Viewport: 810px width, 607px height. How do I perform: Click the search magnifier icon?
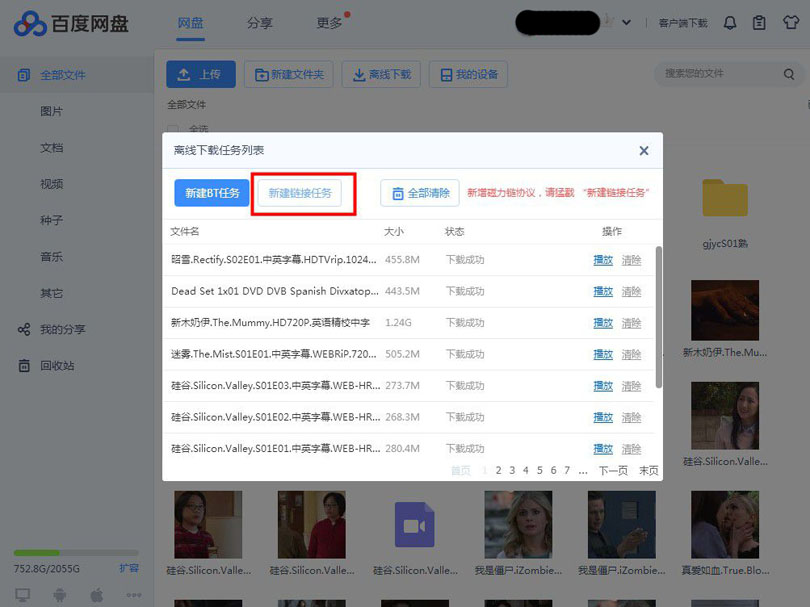point(788,74)
